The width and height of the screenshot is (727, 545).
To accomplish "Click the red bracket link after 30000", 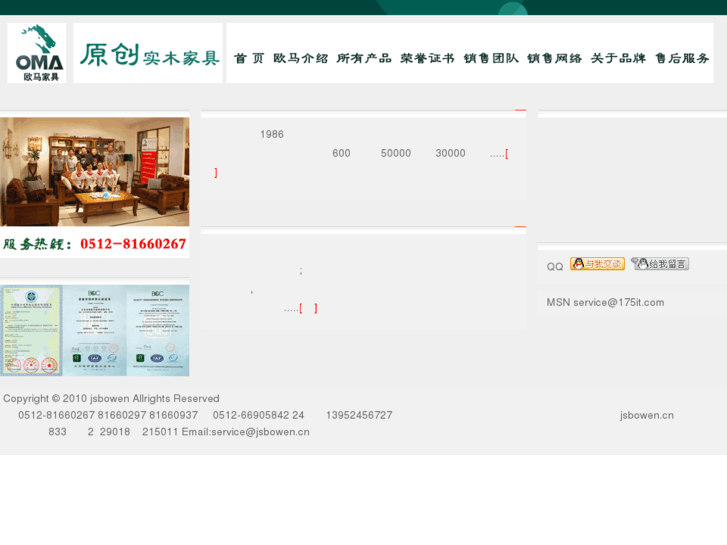I will (x=507, y=154).
